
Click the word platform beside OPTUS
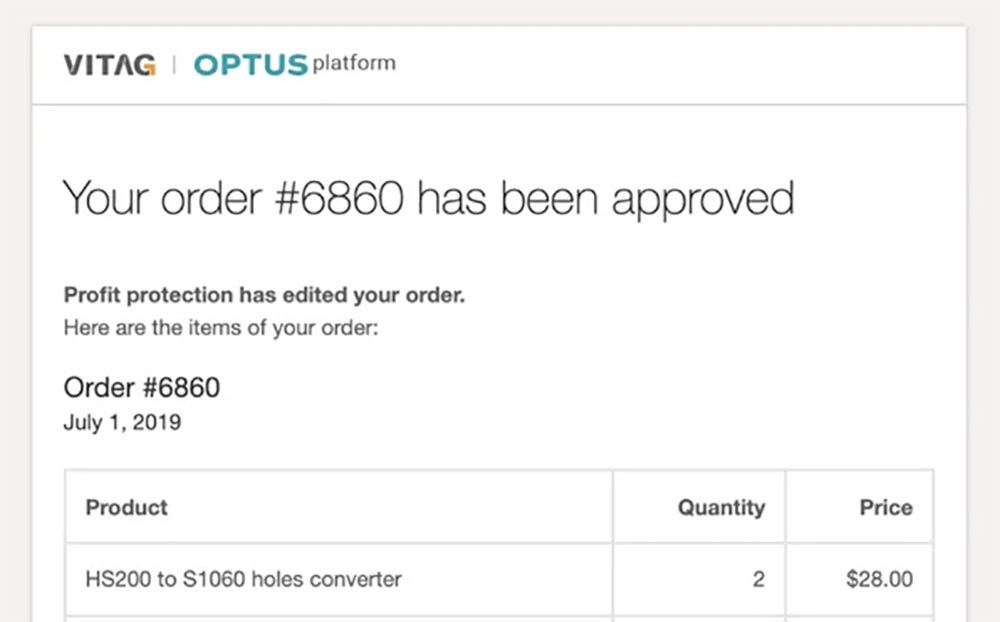(353, 64)
